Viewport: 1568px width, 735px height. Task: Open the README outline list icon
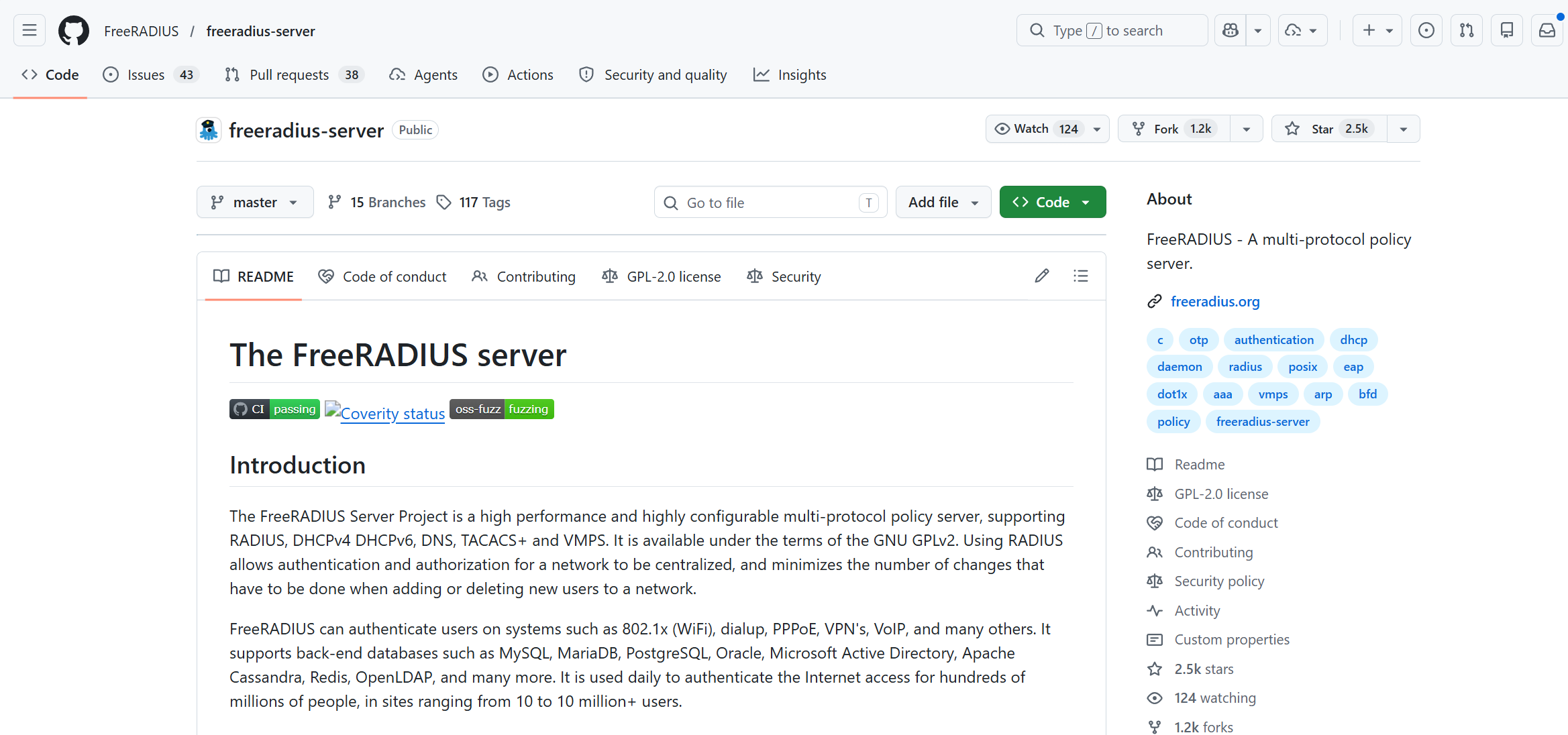pyautogui.click(x=1081, y=276)
